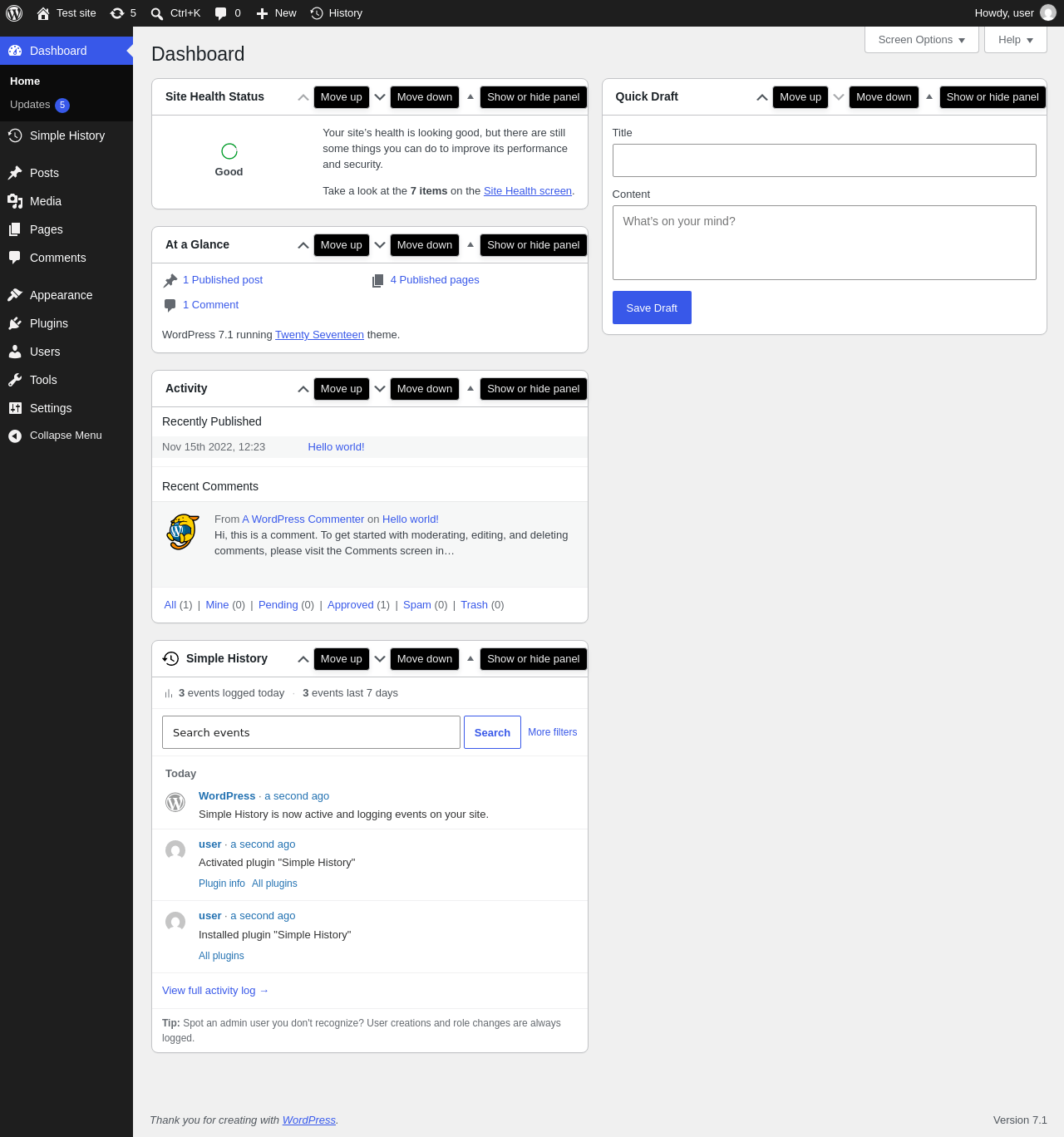The width and height of the screenshot is (1064, 1137).
Task: Click the Appearance brush icon in sidebar
Action: coord(15,295)
